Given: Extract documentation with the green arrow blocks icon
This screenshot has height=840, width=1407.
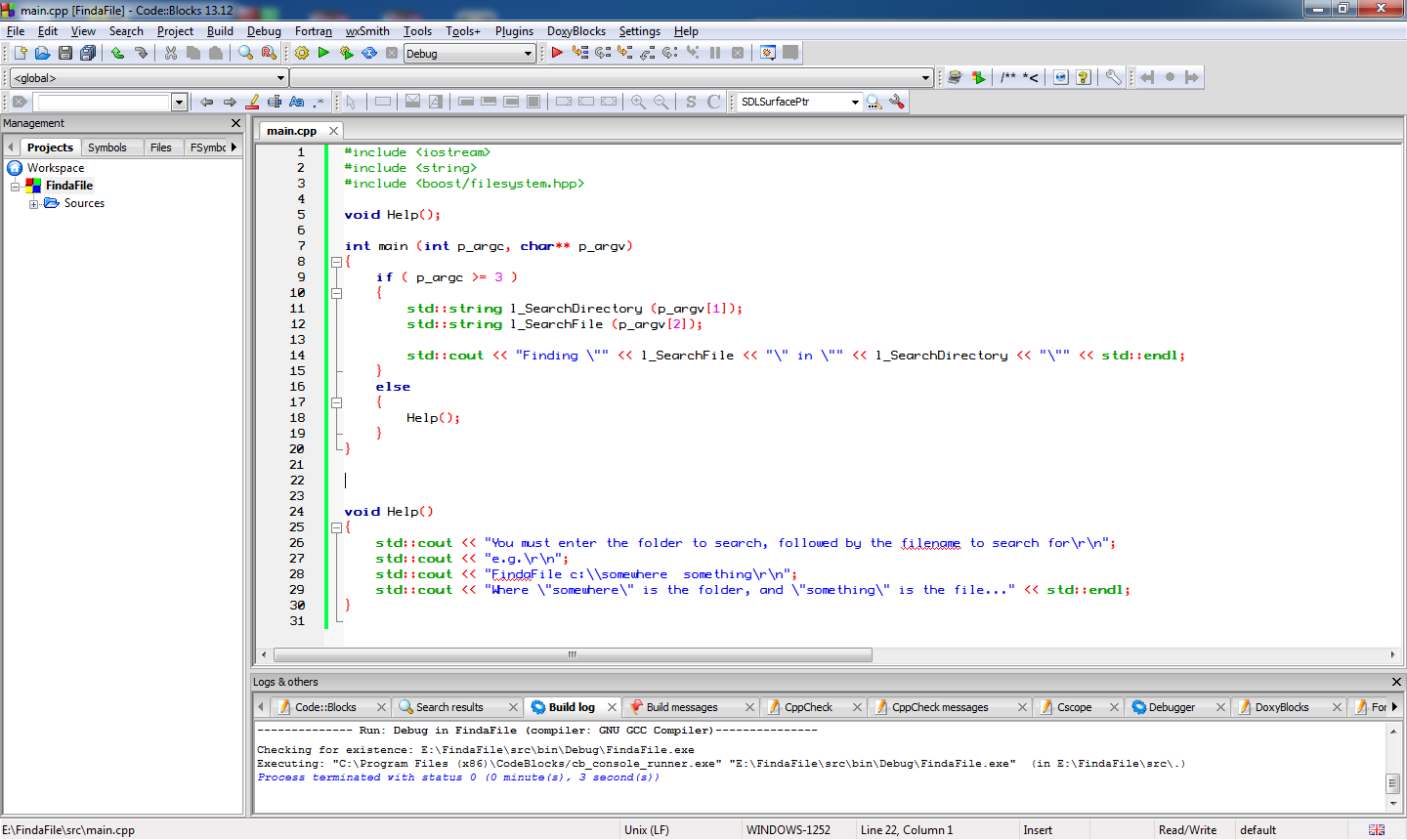Looking at the screenshot, I should (978, 77).
